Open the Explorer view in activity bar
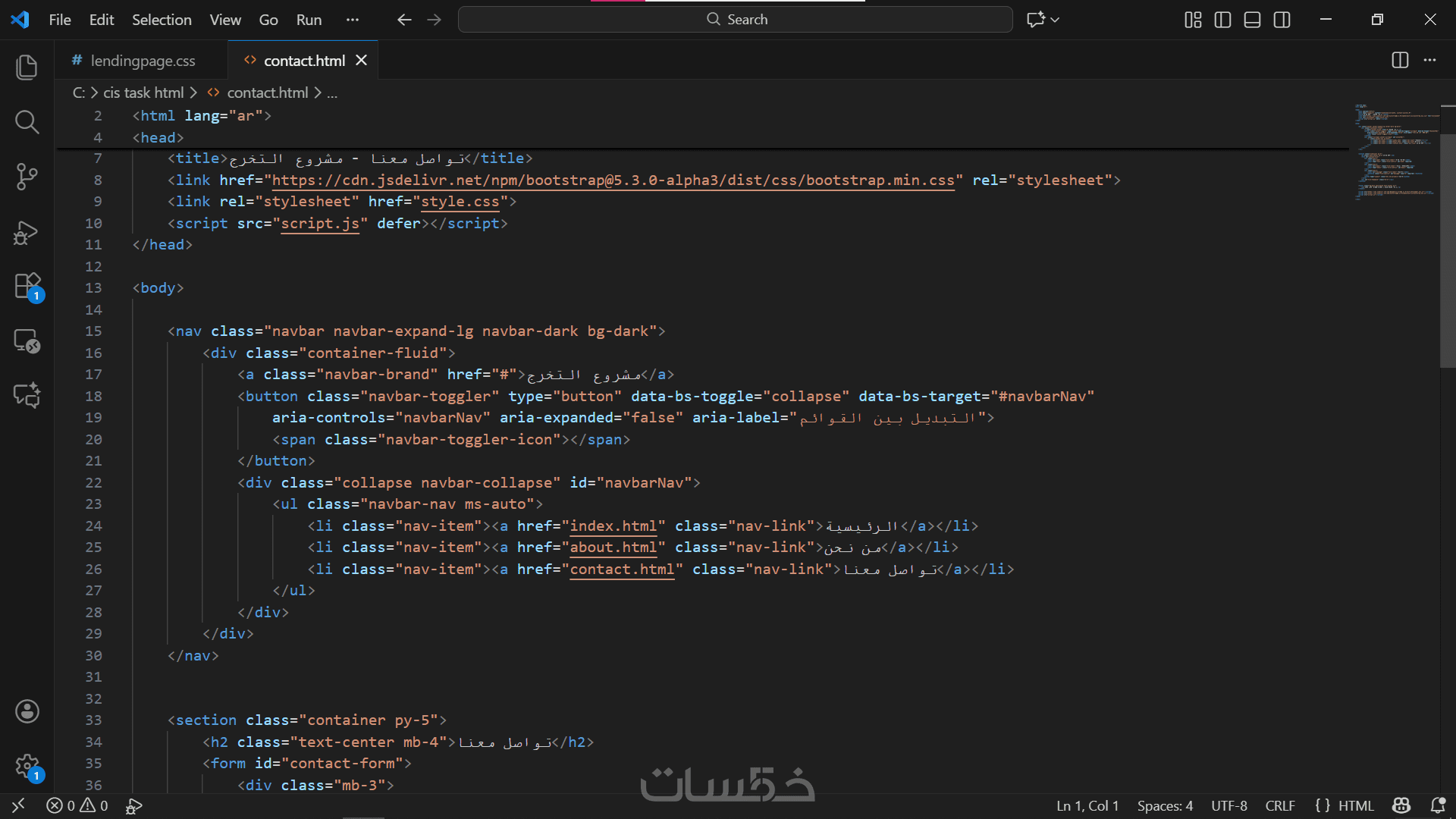 pyautogui.click(x=27, y=67)
